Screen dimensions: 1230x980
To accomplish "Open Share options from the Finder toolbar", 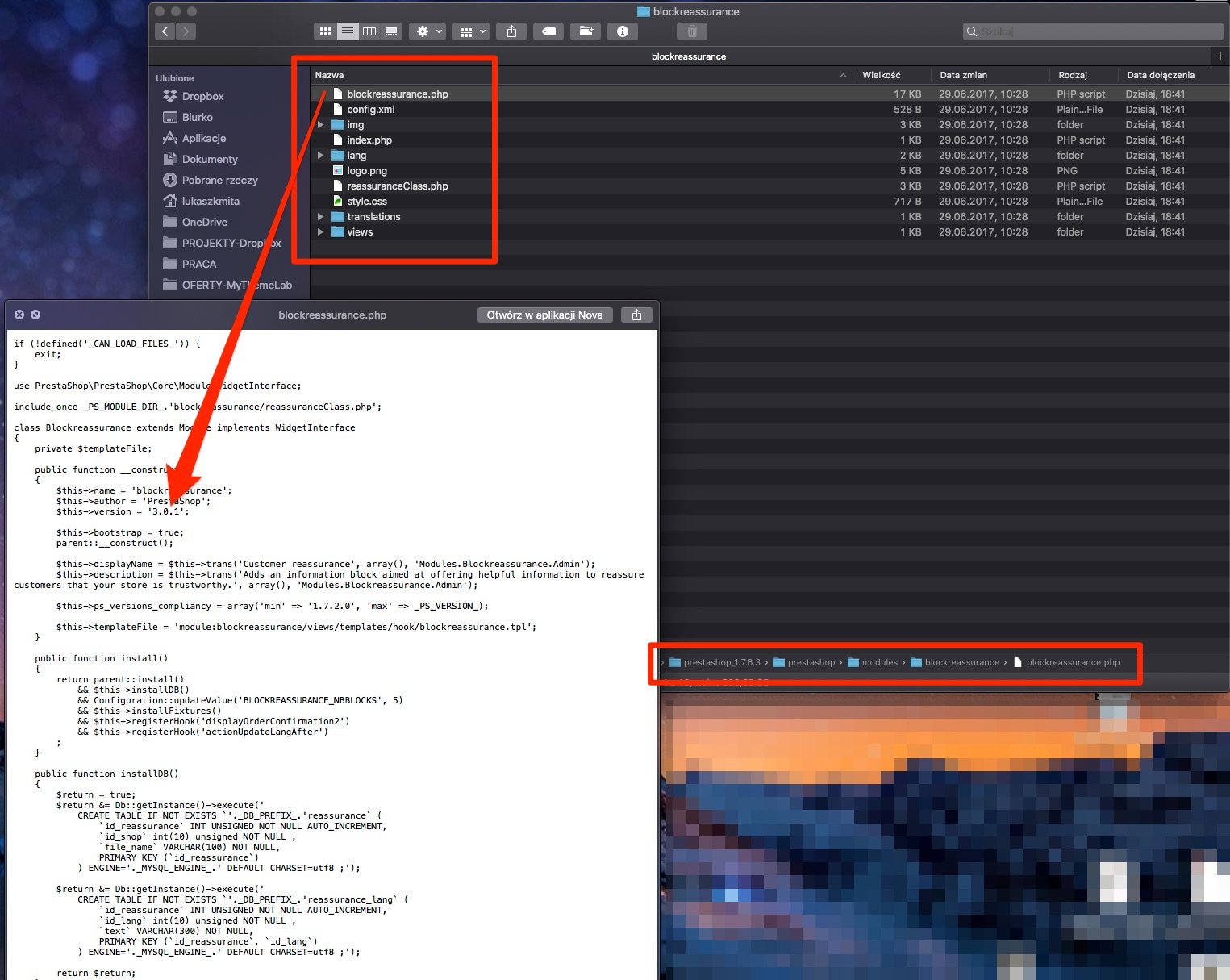I will point(511,31).
